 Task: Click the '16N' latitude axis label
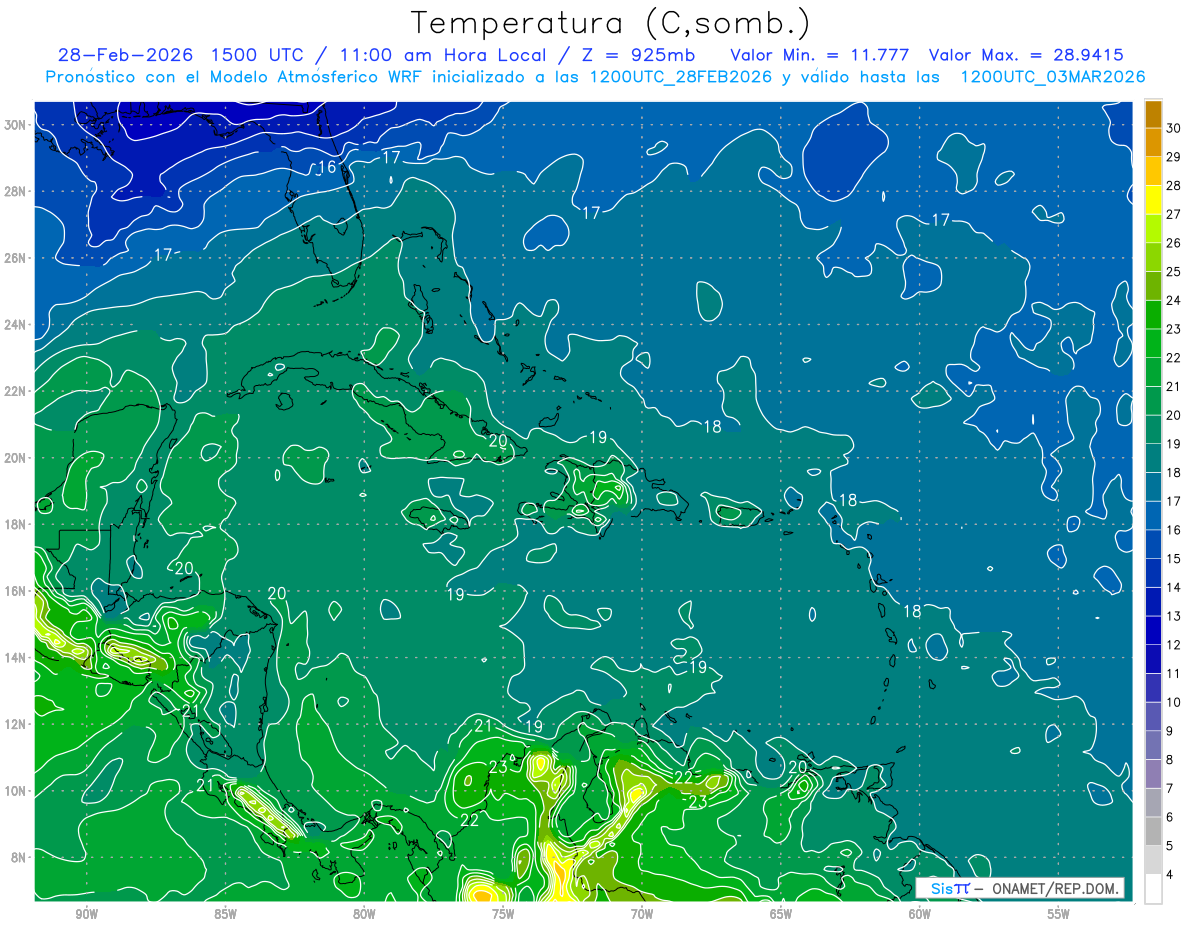16,591
